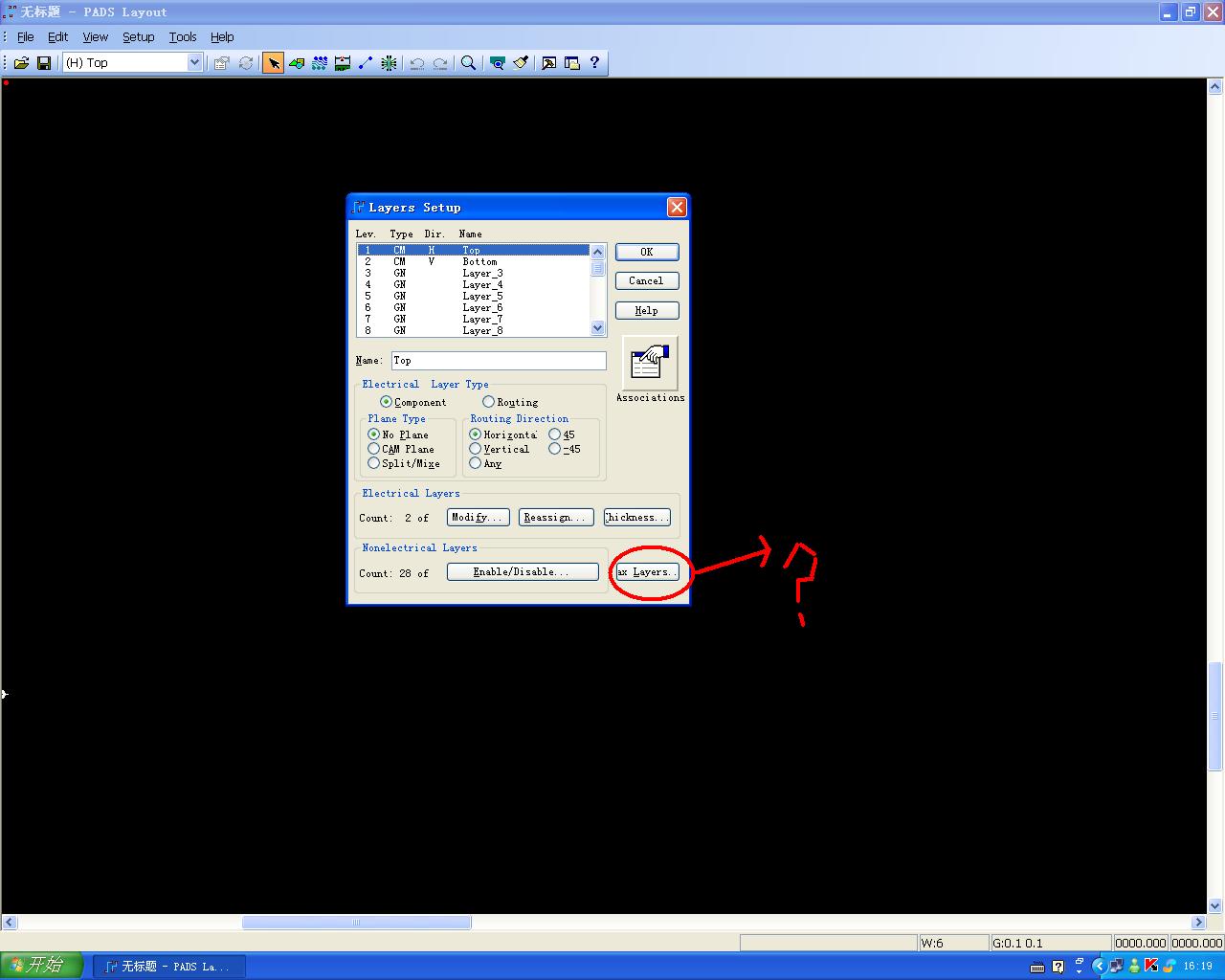
Task: Click the question mark Help toolbar icon
Action: pos(595,63)
